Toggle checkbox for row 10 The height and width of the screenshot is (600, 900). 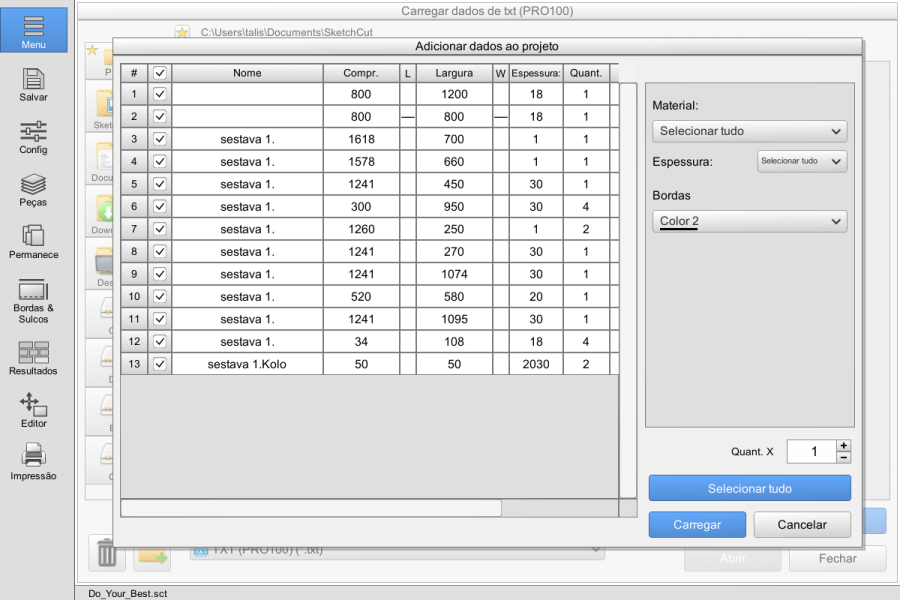(160, 296)
